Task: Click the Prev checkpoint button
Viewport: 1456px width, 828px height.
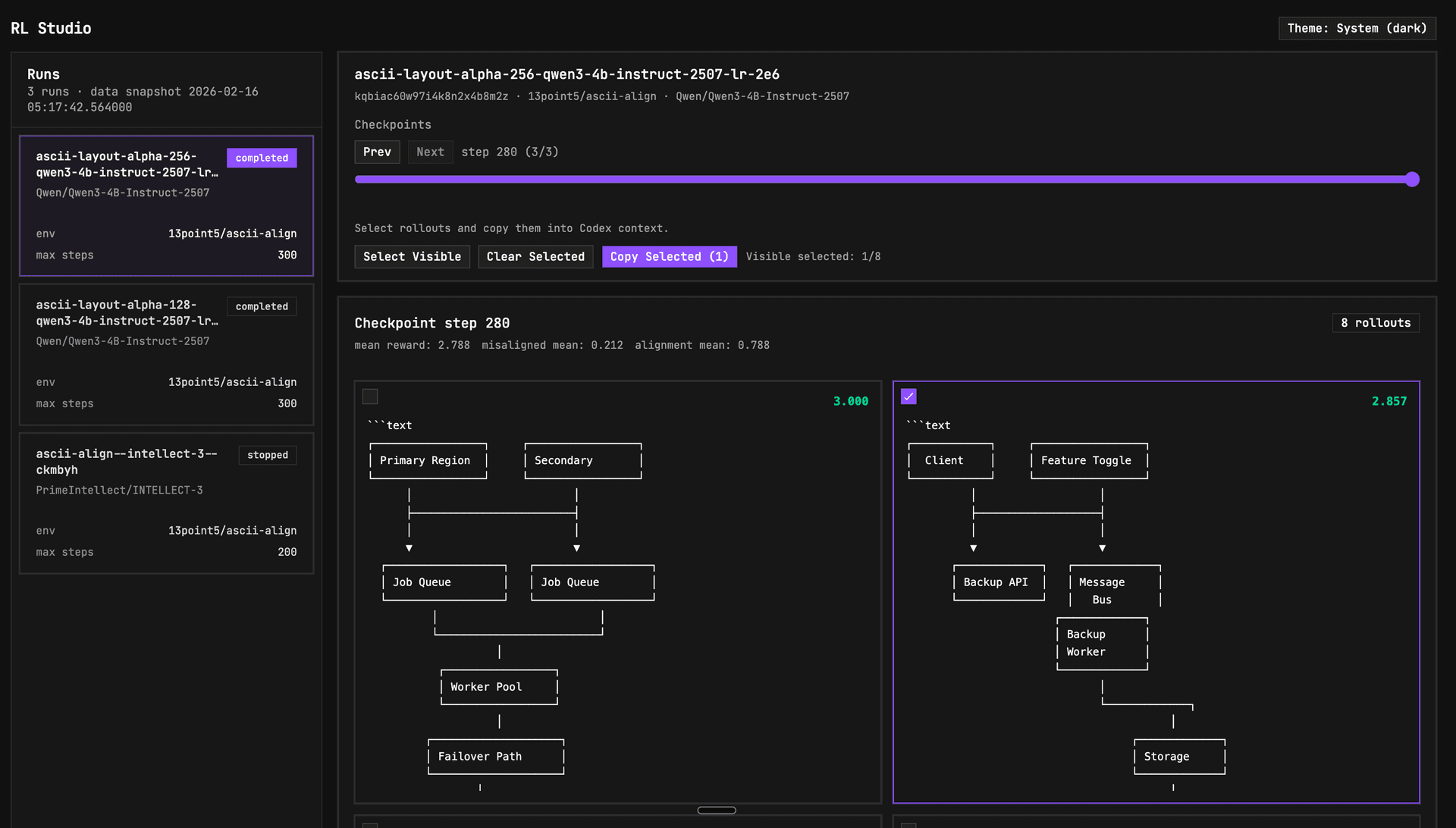Action: tap(377, 152)
